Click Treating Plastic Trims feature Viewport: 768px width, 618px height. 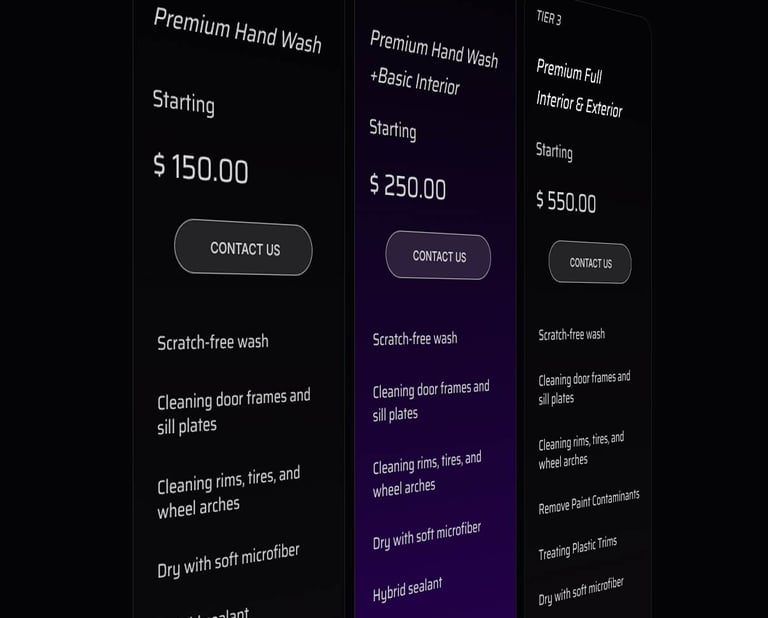(577, 548)
